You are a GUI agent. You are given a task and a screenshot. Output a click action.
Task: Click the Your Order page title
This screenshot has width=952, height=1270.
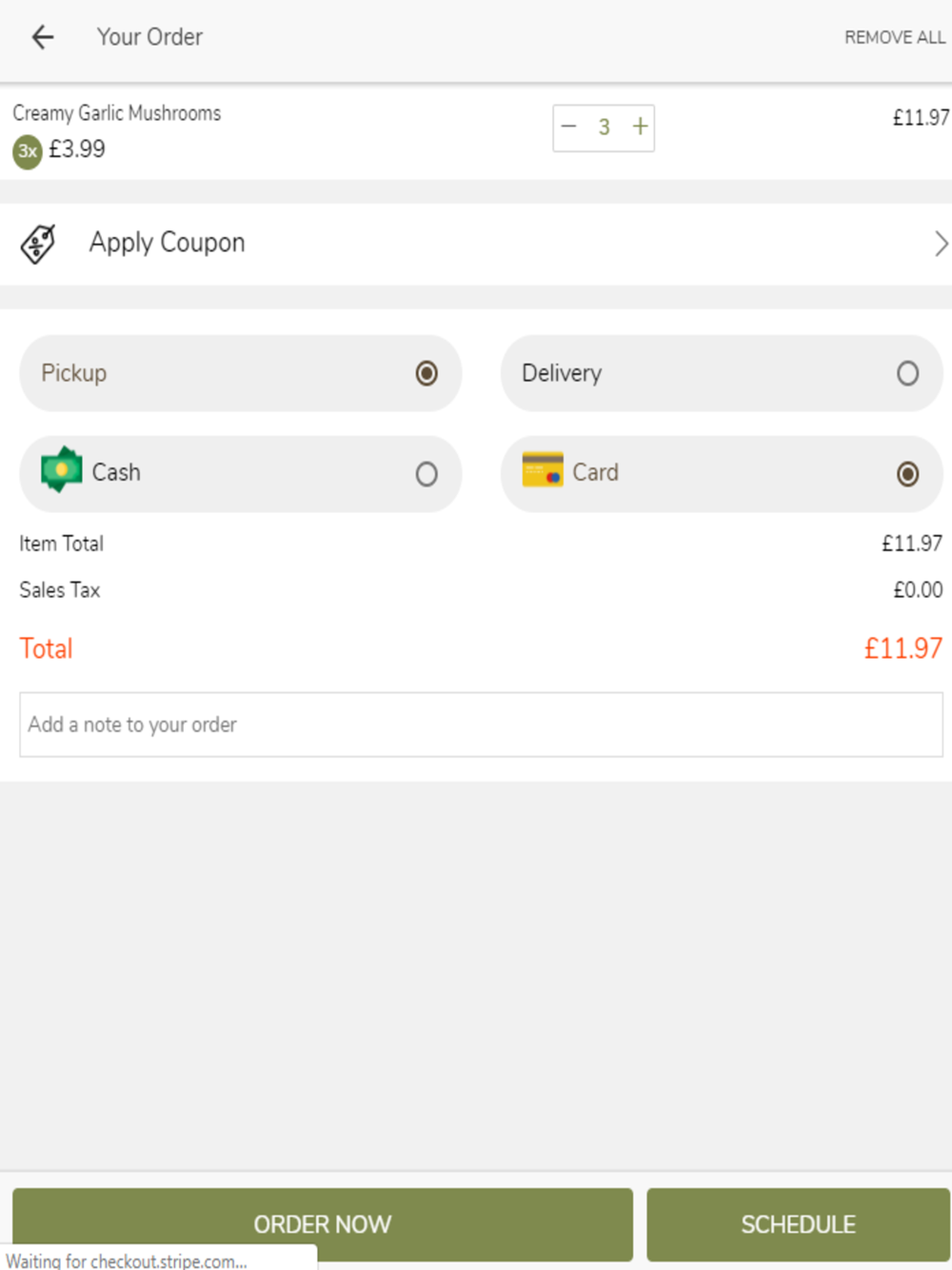tap(149, 37)
